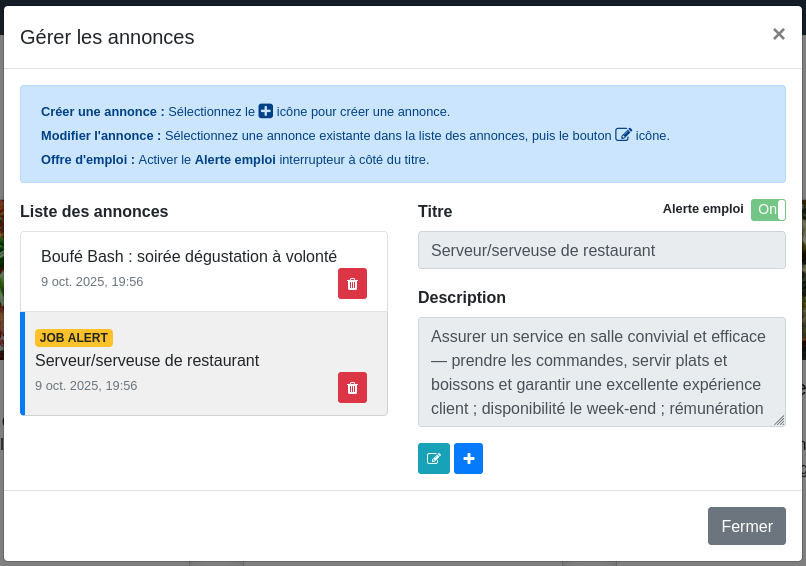
Task: Click the textarea resize handle corner
Action: [x=779, y=421]
